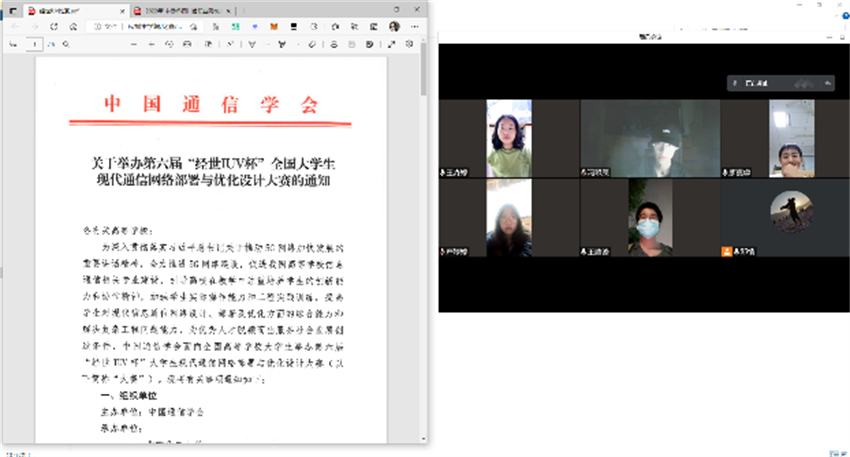Zoom out the PDF with minus icon
This screenshot has width=850, height=457.
tap(133, 44)
